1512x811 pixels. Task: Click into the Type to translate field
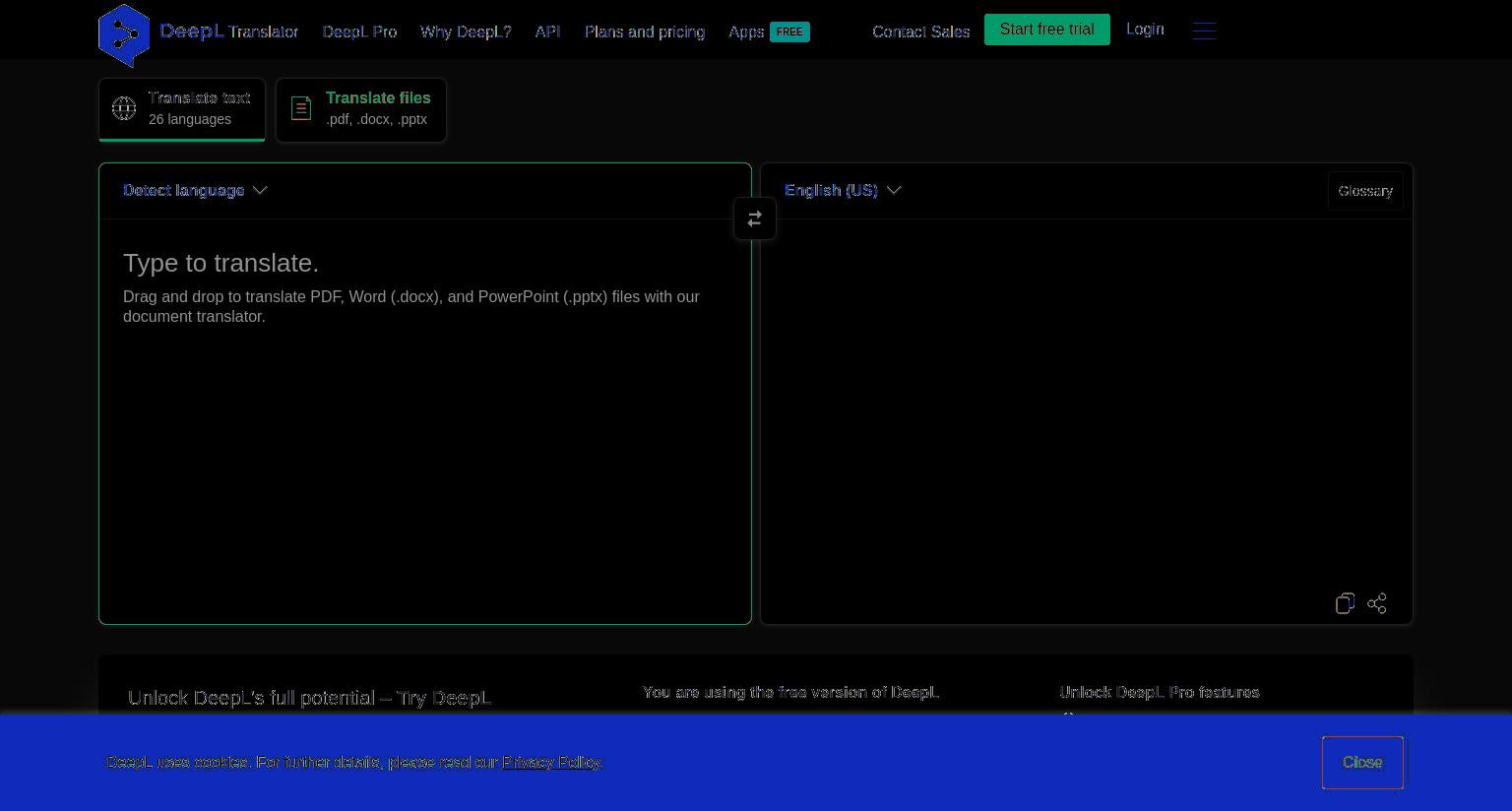pyautogui.click(x=425, y=421)
